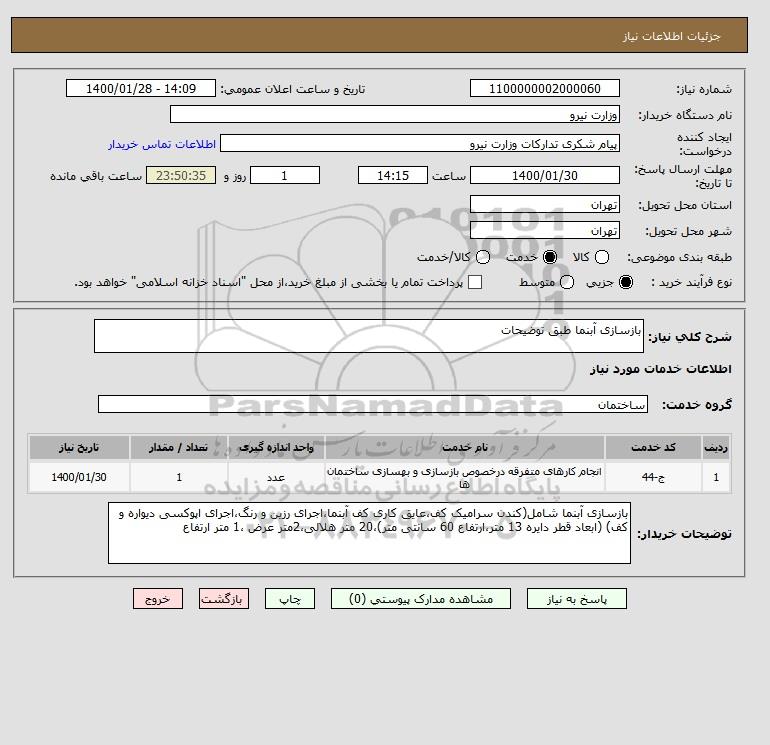This screenshot has width=770, height=745.
Task: Click the unit cell عدد
Action: point(276,477)
